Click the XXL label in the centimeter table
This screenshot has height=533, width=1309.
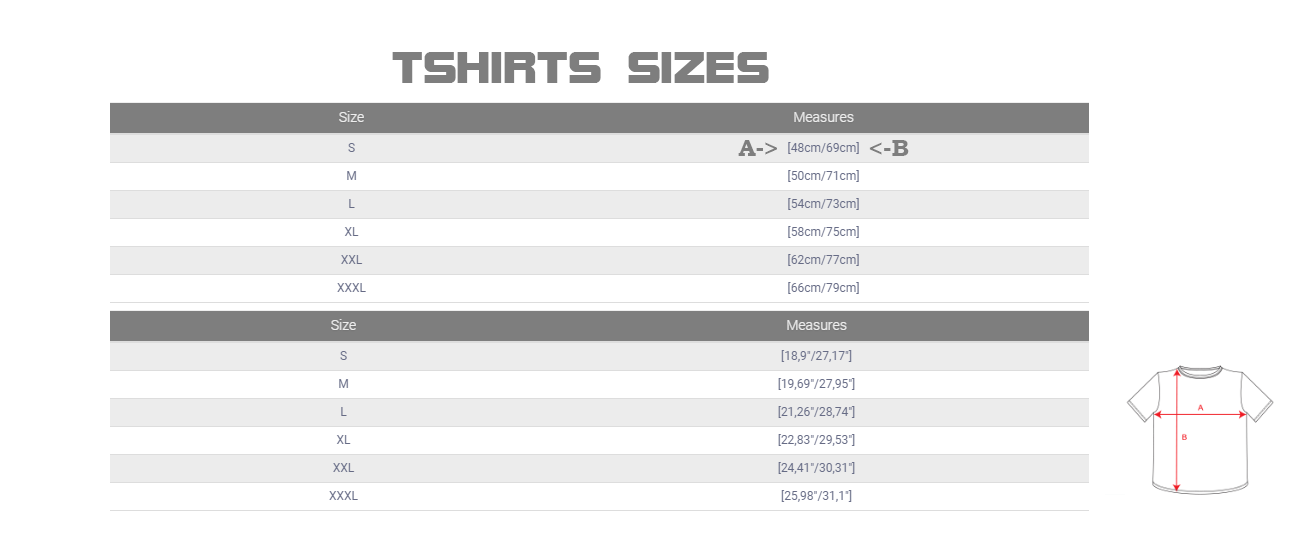pyautogui.click(x=351, y=260)
